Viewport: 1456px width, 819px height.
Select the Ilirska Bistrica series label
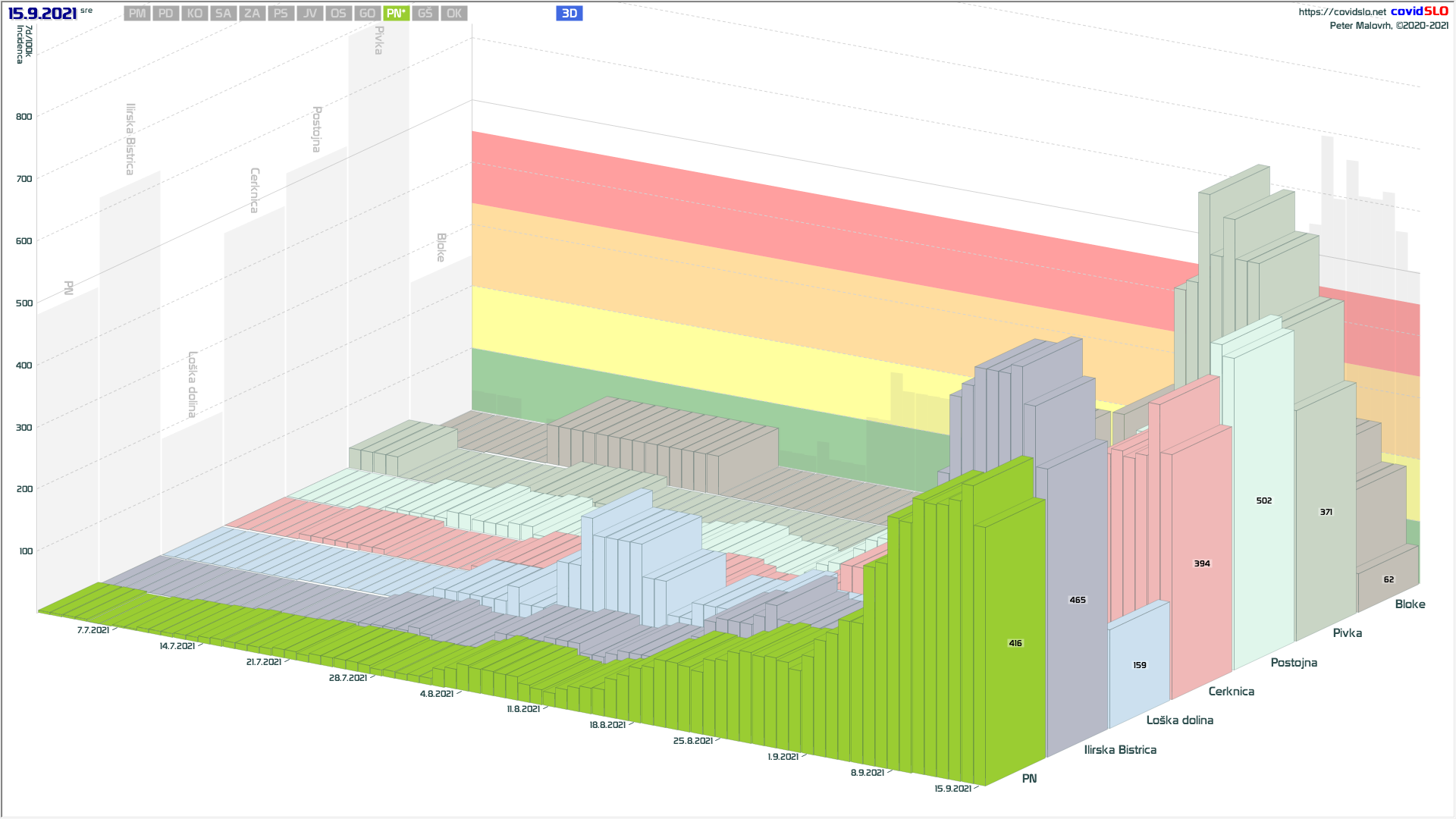pos(1119,750)
